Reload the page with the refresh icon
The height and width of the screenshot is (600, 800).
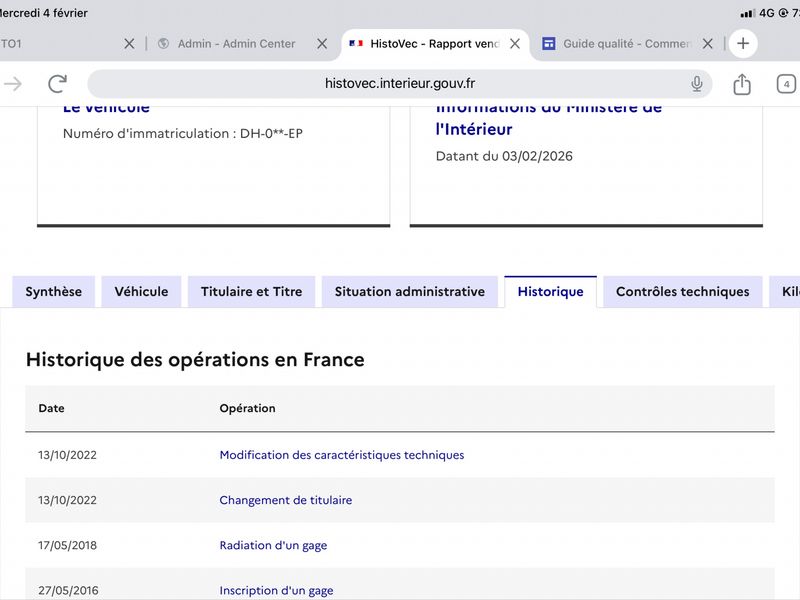[x=57, y=84]
